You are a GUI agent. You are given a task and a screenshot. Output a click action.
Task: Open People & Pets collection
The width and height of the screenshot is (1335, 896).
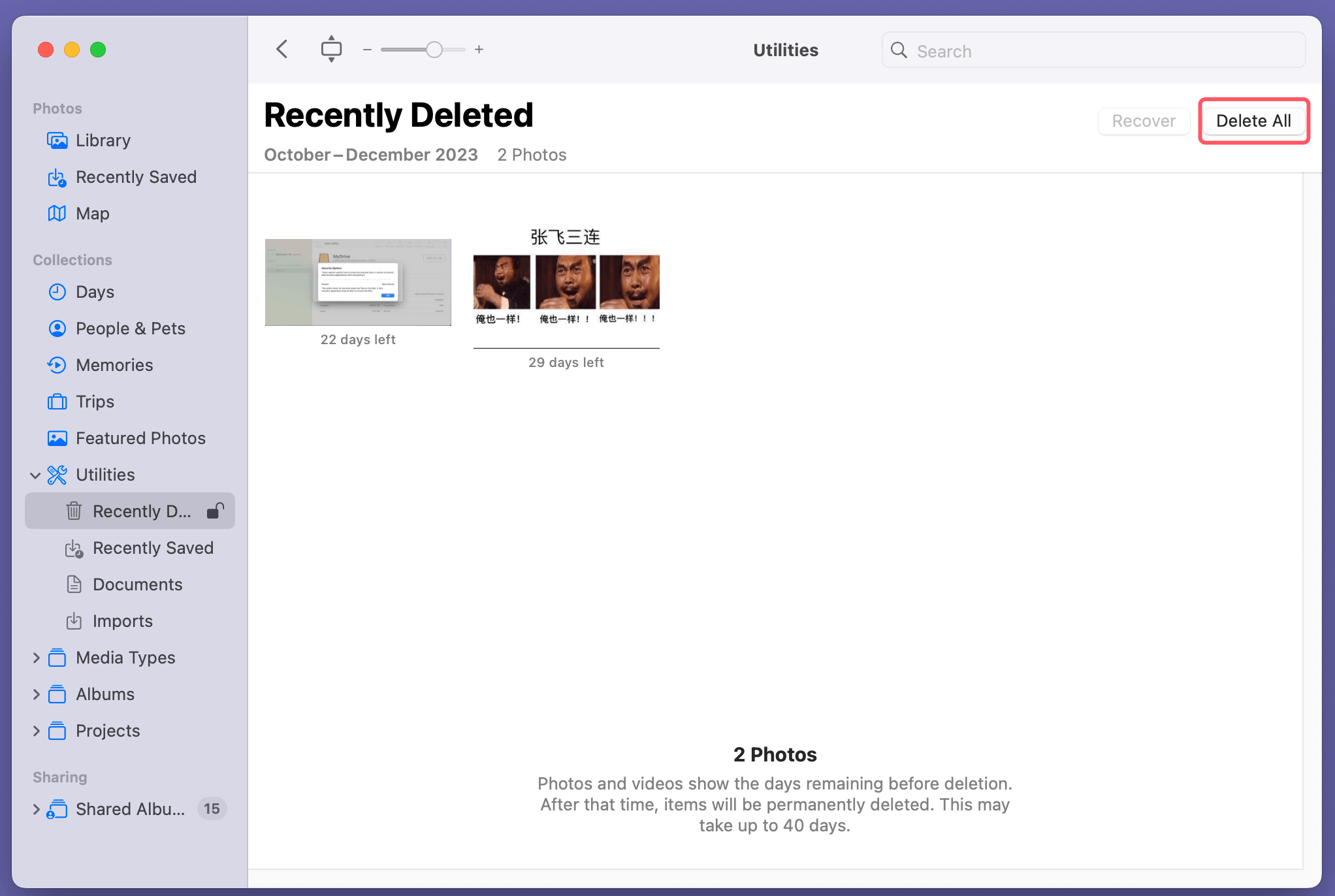(x=130, y=328)
